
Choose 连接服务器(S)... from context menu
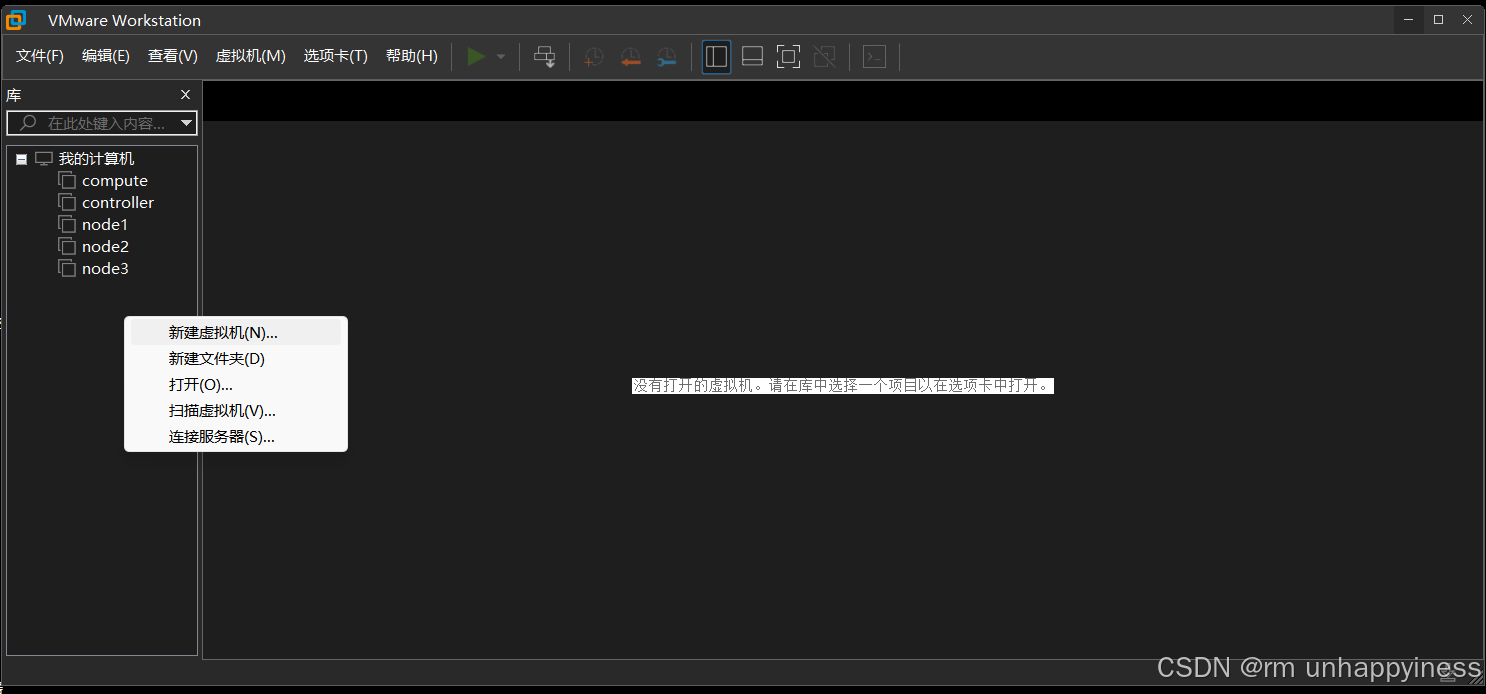(x=236, y=437)
